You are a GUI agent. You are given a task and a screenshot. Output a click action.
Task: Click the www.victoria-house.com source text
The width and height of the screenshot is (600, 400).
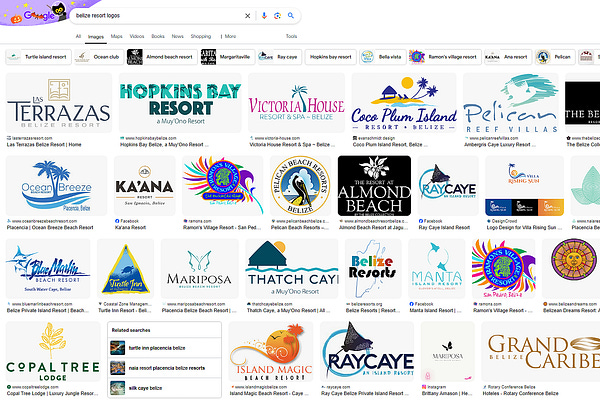(277, 138)
